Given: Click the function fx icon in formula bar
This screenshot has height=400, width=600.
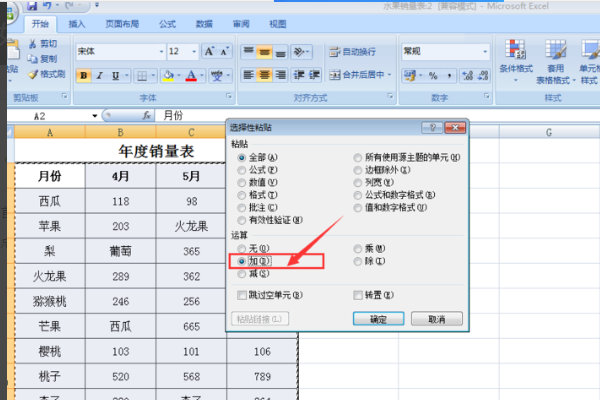Looking at the screenshot, I should click(x=147, y=115).
